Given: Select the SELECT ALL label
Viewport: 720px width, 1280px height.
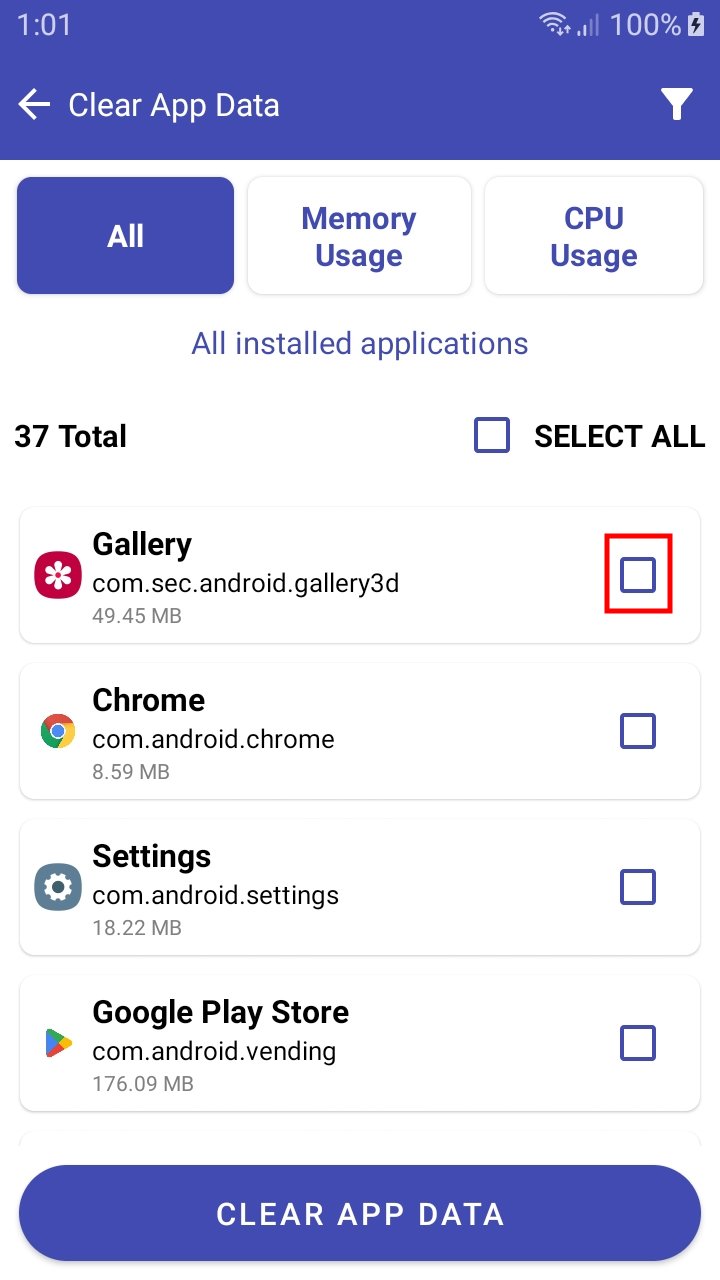Looking at the screenshot, I should pyautogui.click(x=620, y=436).
